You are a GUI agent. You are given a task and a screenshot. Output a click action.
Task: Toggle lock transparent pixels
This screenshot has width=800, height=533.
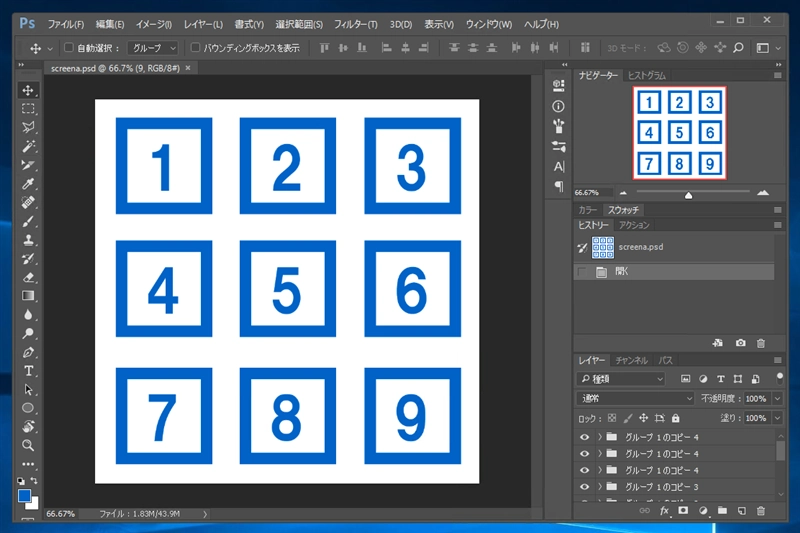(612, 418)
